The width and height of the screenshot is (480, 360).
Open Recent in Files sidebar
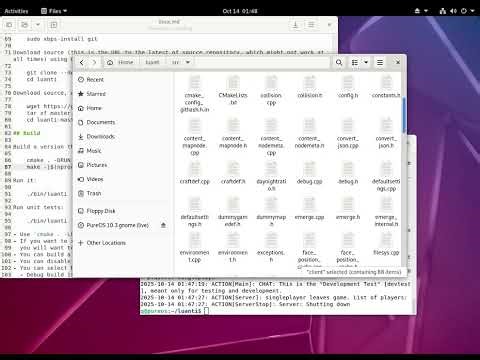tap(122, 80)
